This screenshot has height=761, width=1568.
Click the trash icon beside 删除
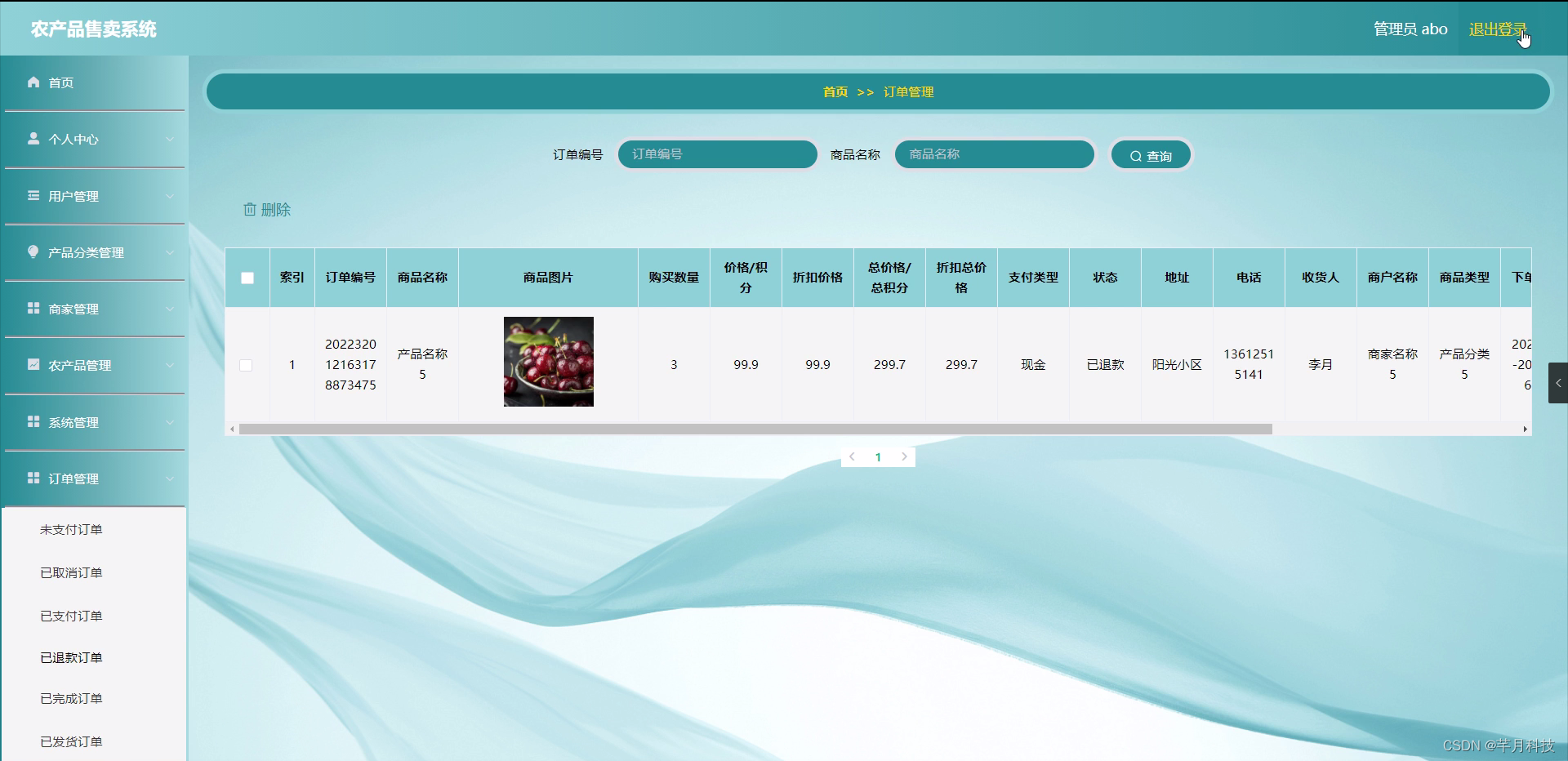point(251,210)
